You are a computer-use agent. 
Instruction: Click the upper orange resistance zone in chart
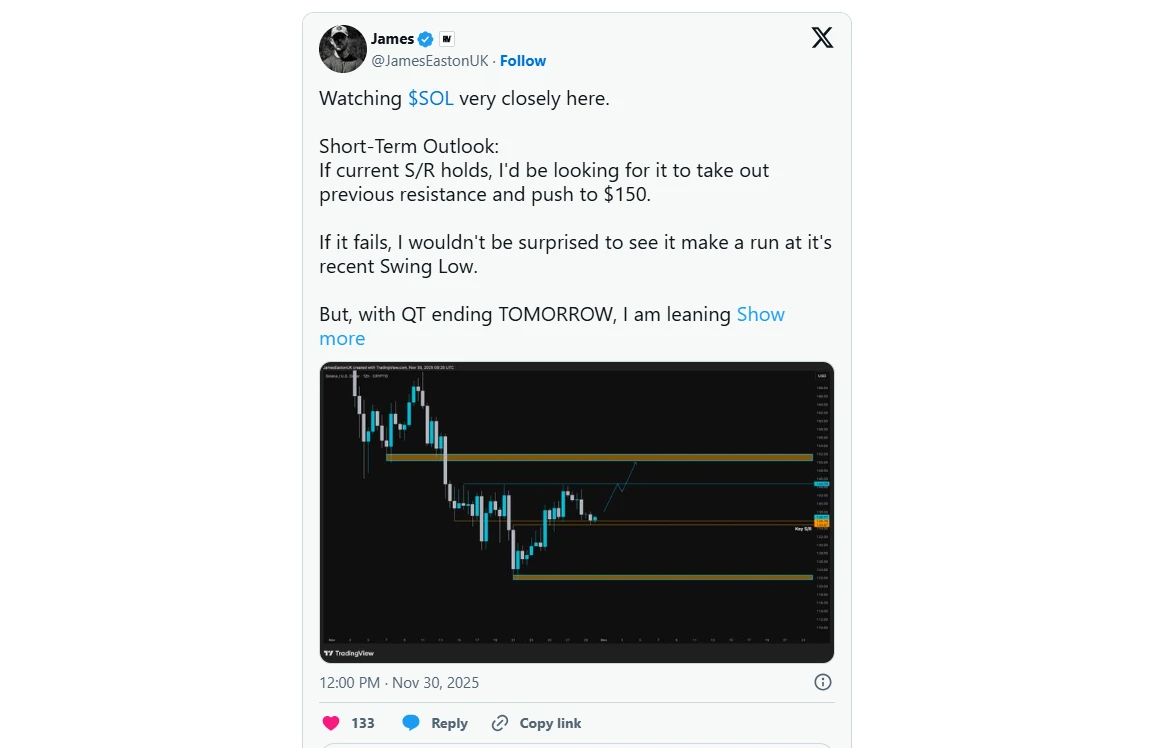click(x=600, y=457)
